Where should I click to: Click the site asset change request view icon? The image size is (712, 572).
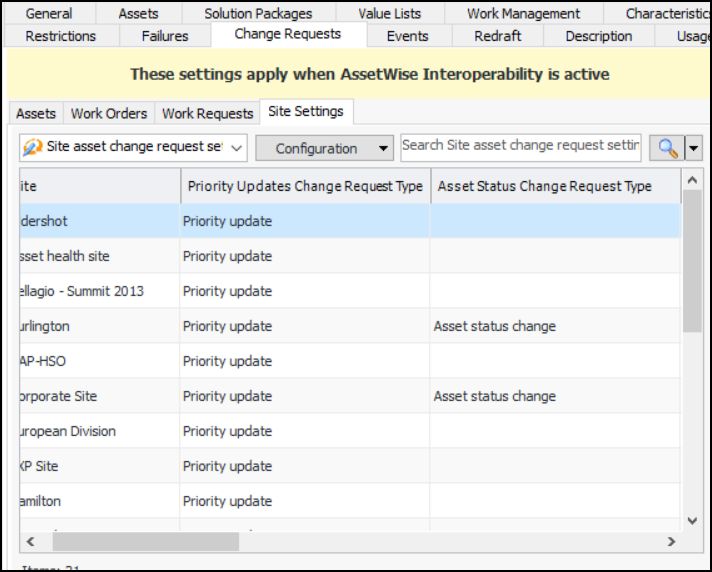click(30, 148)
